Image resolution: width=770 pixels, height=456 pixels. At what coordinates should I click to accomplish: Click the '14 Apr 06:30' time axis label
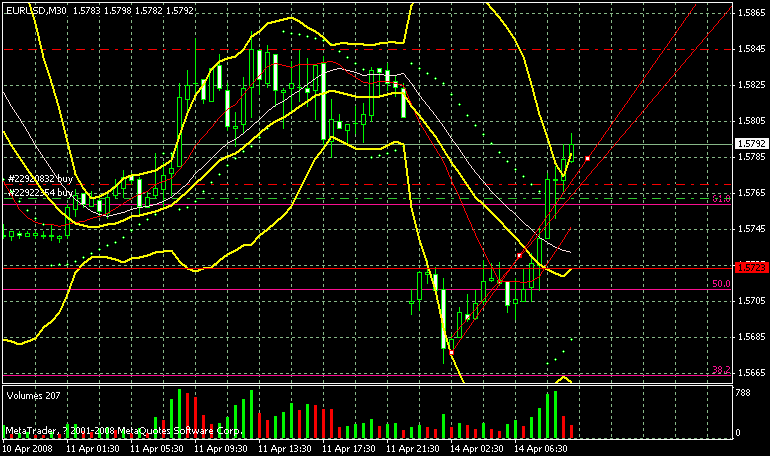click(541, 449)
